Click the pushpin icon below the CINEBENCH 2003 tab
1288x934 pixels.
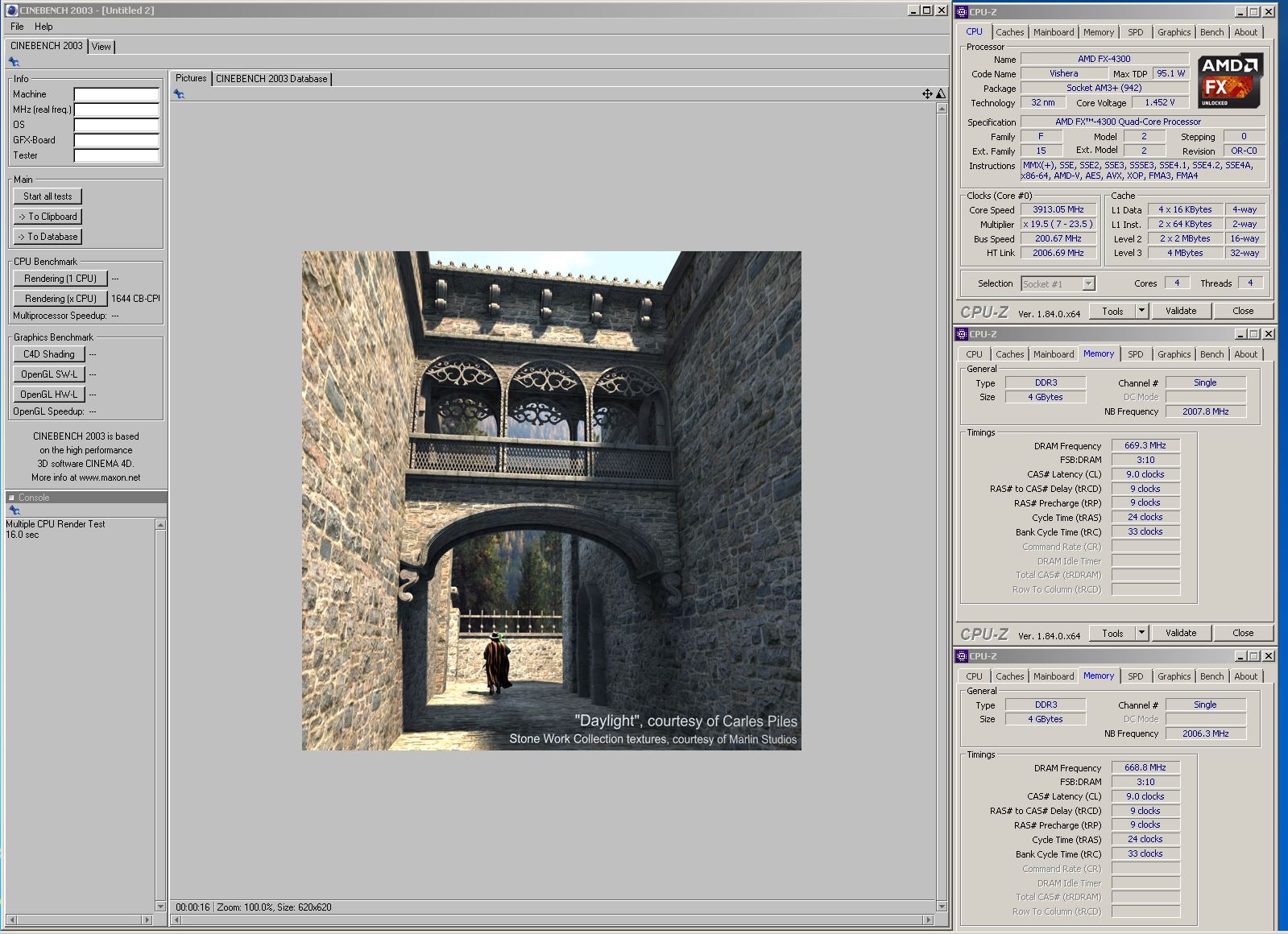(14, 62)
